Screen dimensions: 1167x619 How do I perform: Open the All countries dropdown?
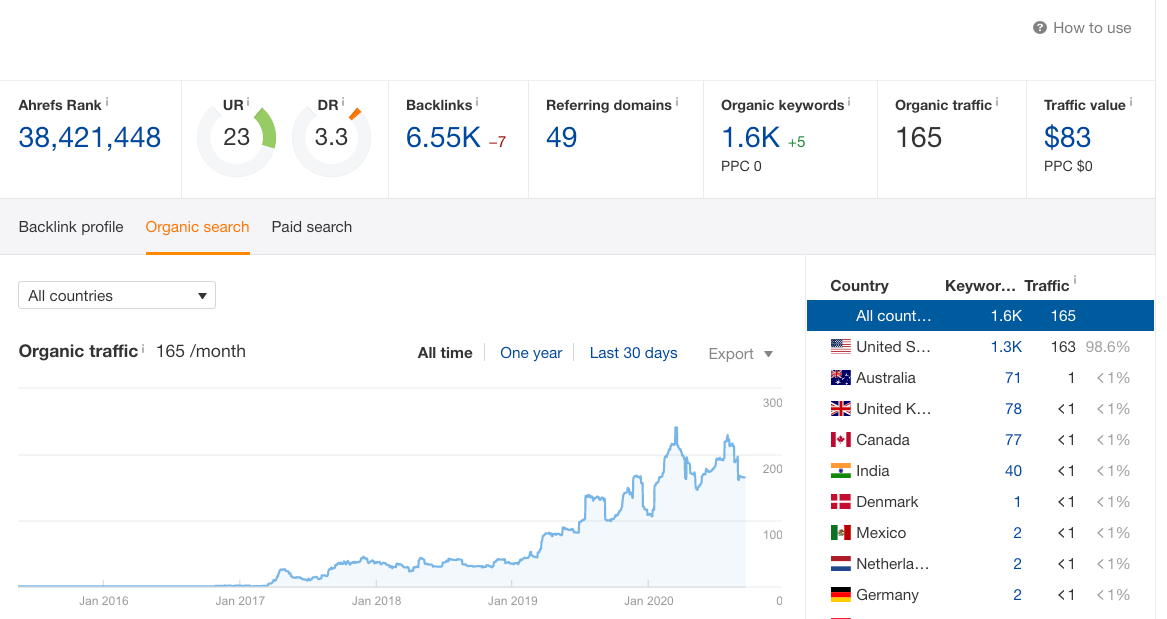click(117, 295)
